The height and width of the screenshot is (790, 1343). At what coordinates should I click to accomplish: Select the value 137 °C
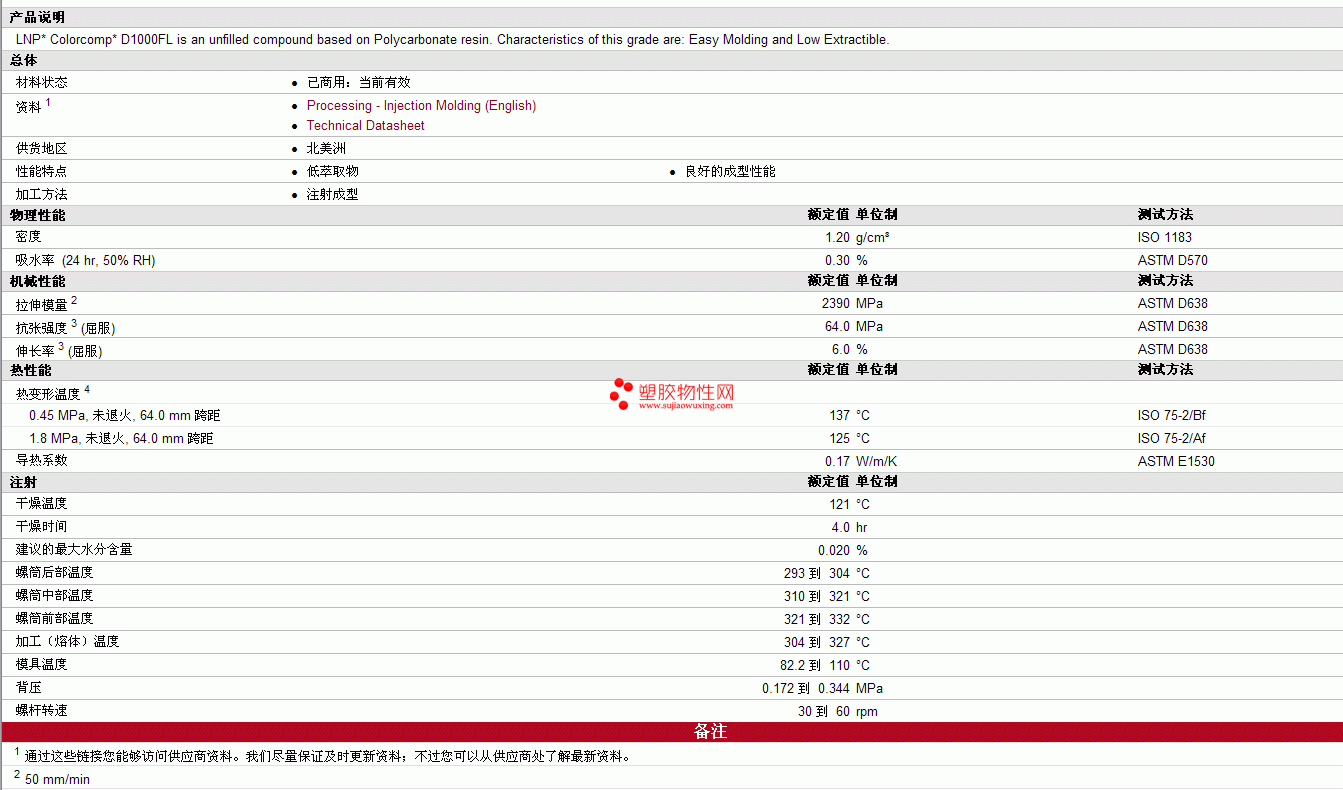[850, 416]
